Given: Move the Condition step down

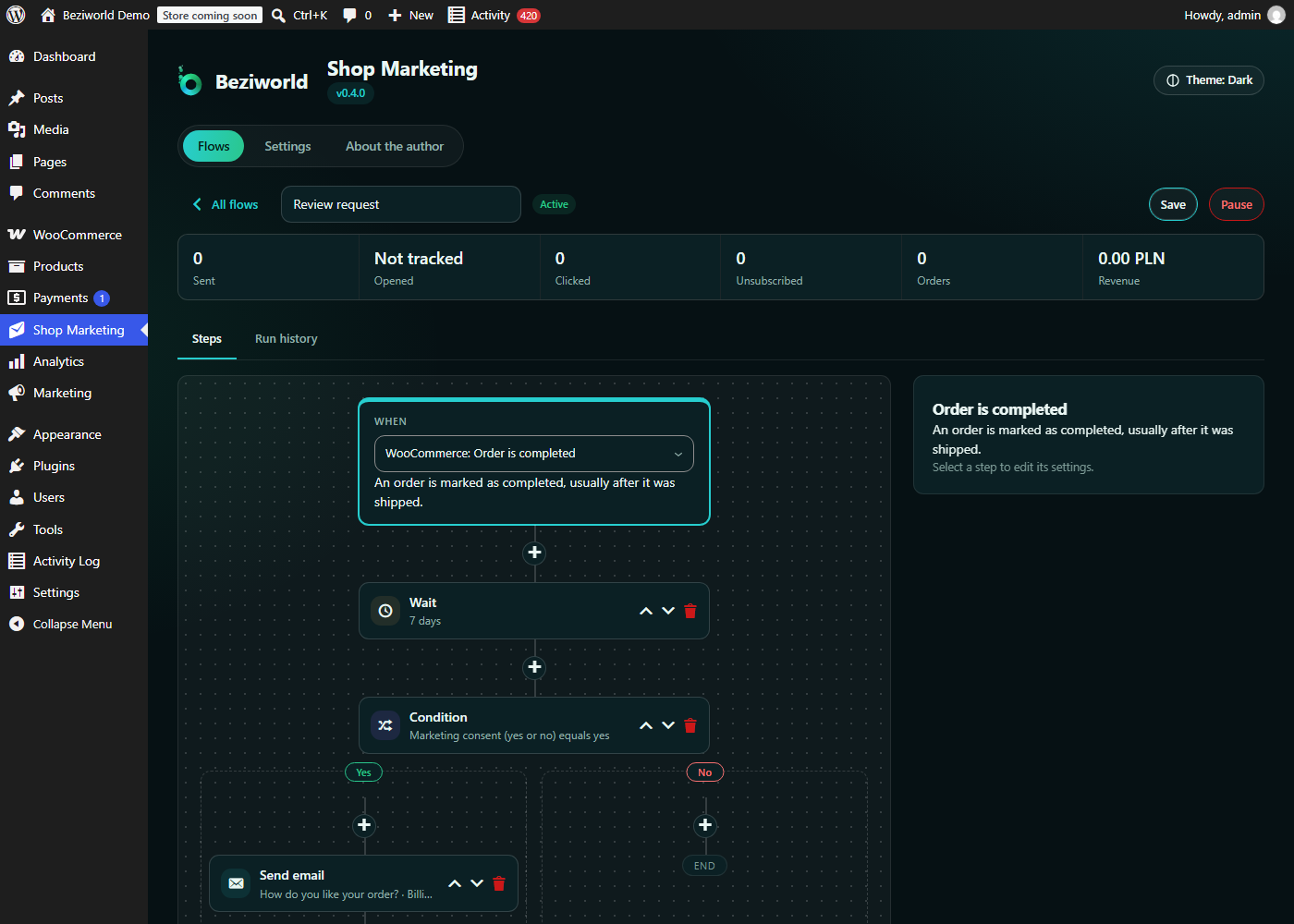Looking at the screenshot, I should (x=668, y=725).
